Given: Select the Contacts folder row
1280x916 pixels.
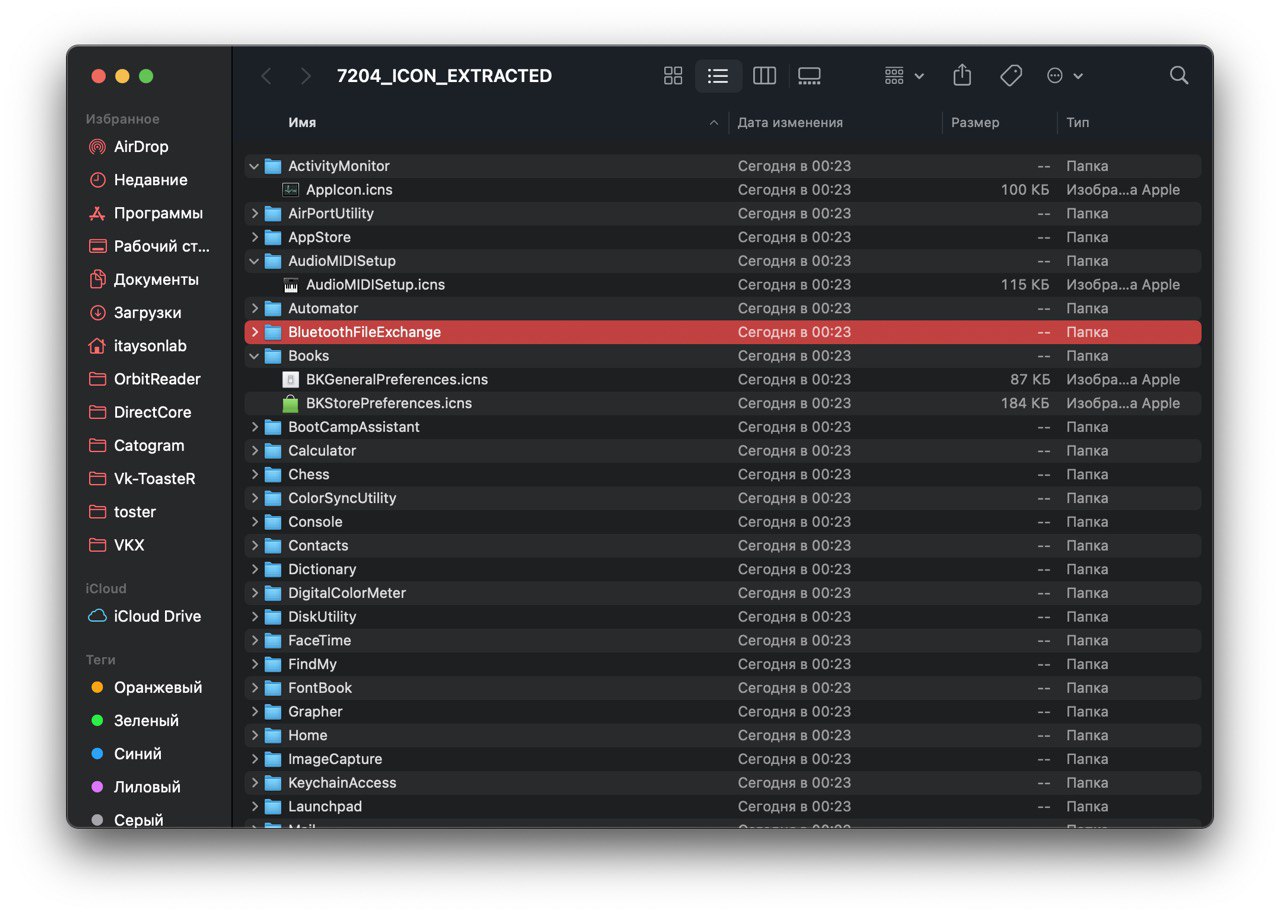Looking at the screenshot, I should (723, 545).
